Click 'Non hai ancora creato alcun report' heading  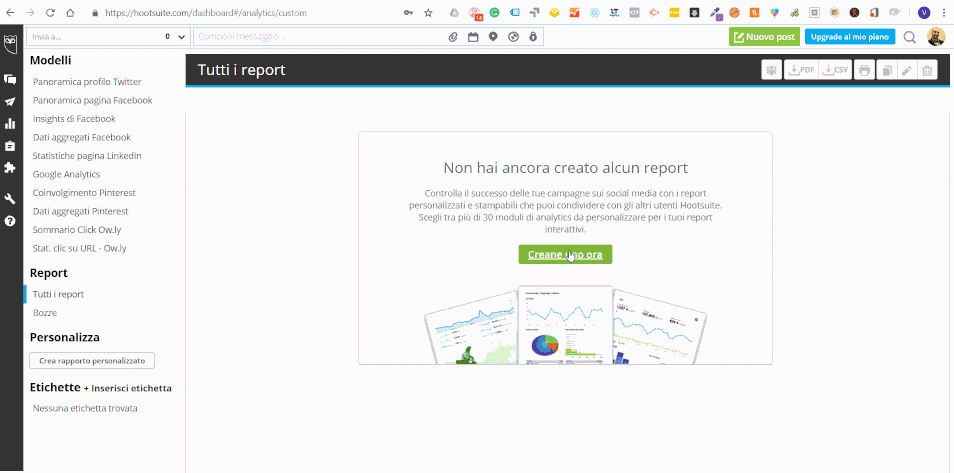point(565,167)
